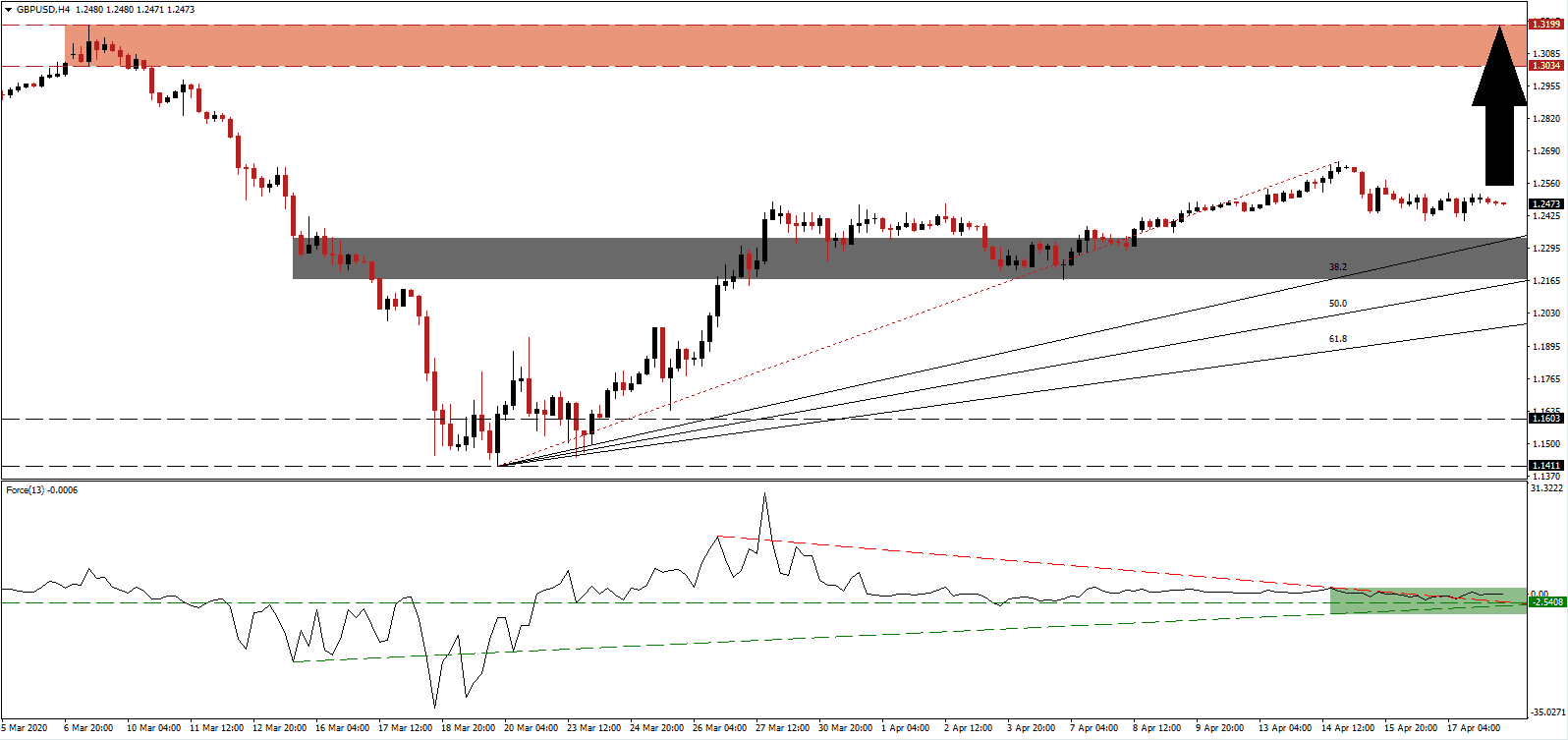Select the red resistance zone rectangle
The image size is (1568, 740).
click(x=786, y=46)
